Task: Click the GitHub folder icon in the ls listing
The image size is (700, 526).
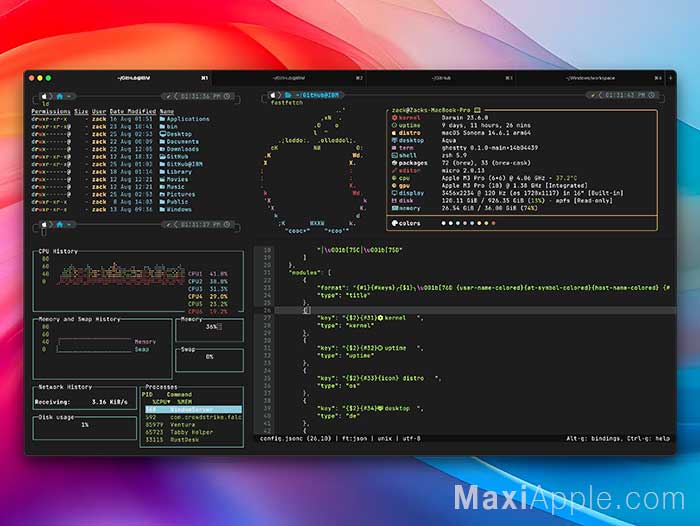Action: pos(162,157)
